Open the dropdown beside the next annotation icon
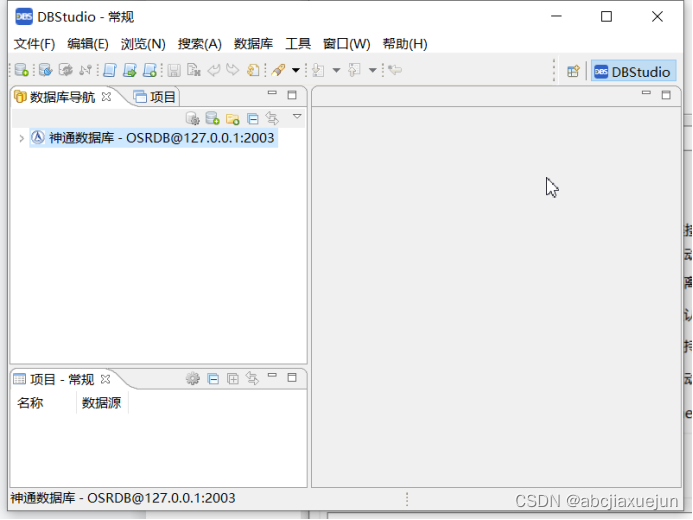Screen dimensions: 693x520 (x=336, y=70)
